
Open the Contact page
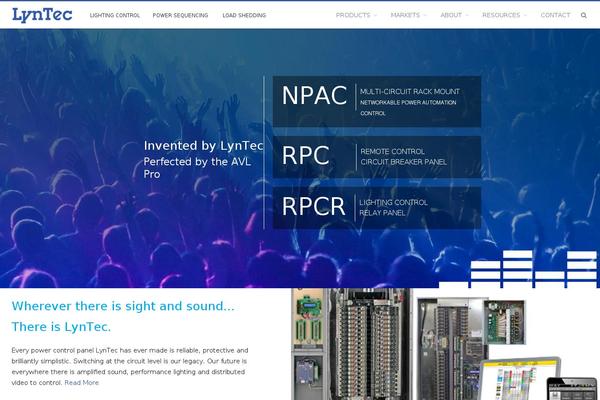[x=555, y=15]
